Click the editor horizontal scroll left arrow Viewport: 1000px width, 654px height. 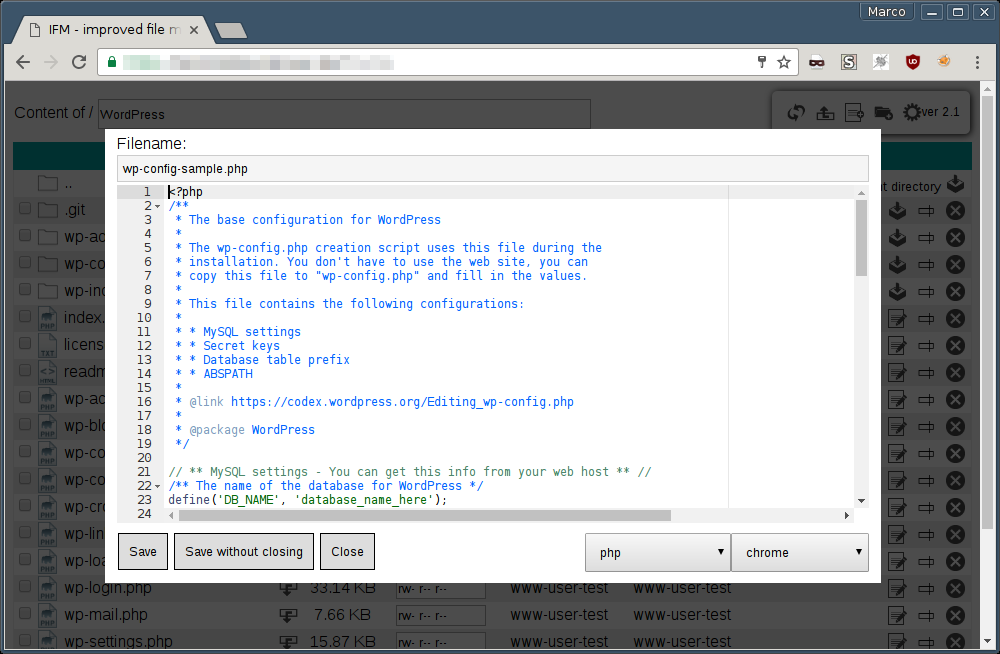[x=171, y=515]
